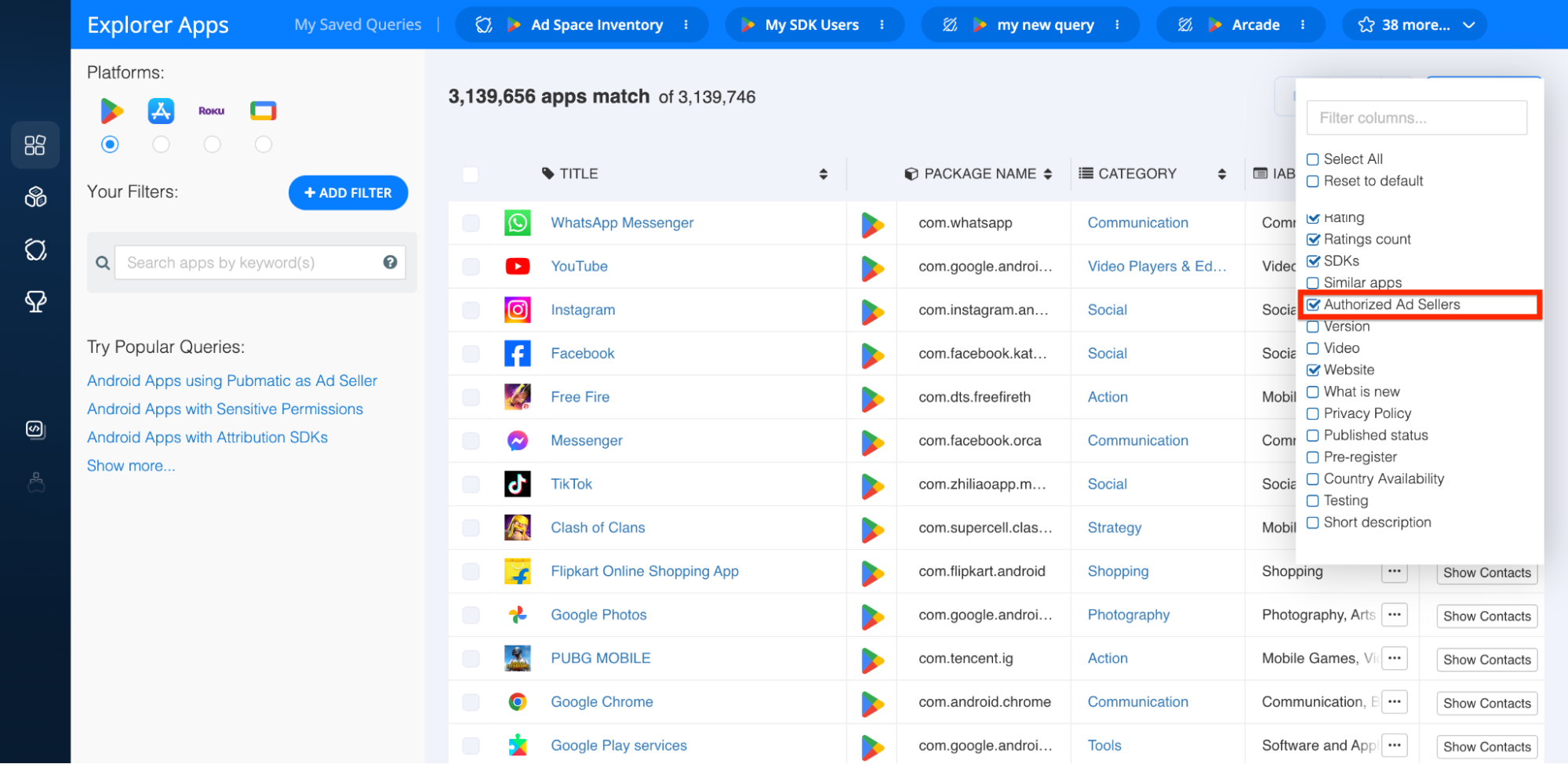This screenshot has height=764, width=1568.
Task: Show Contacts for Google Chrome
Action: pos(1487,704)
